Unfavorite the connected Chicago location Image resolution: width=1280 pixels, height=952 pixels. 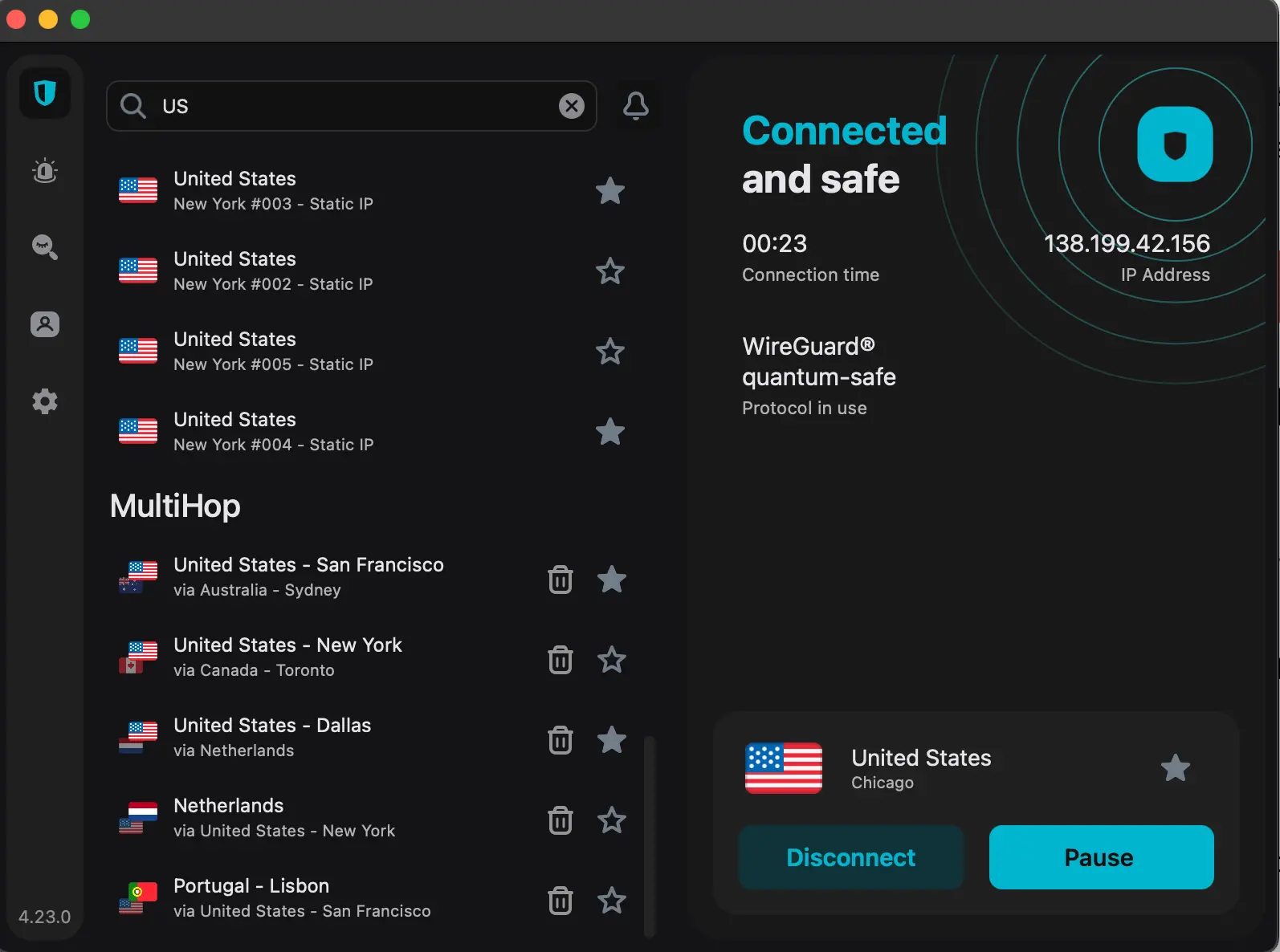coord(1176,768)
